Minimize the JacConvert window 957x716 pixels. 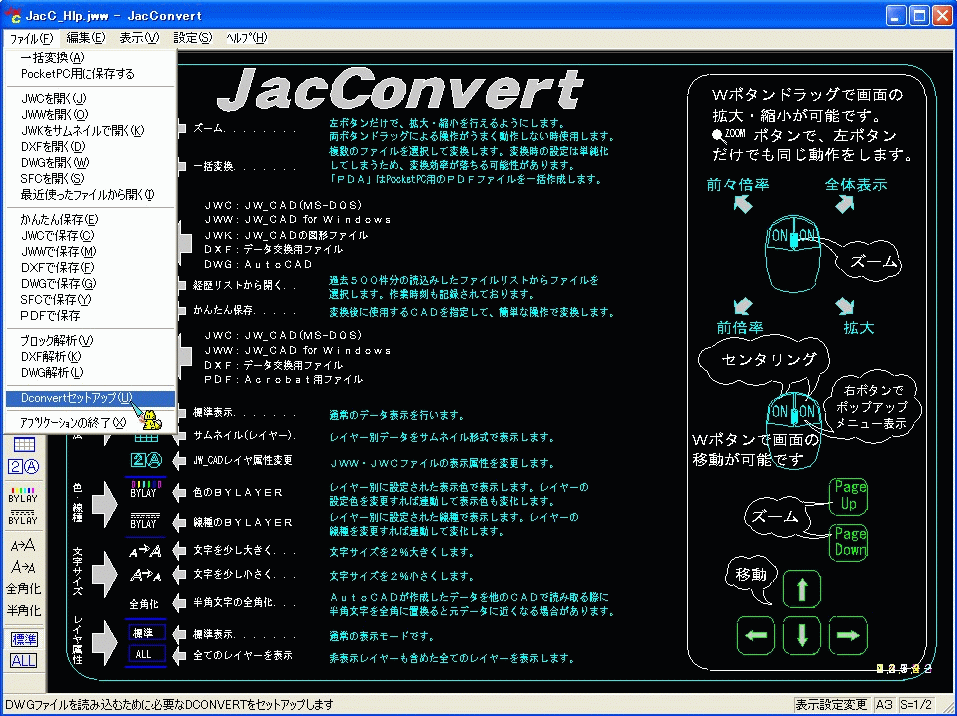pyautogui.click(x=896, y=15)
